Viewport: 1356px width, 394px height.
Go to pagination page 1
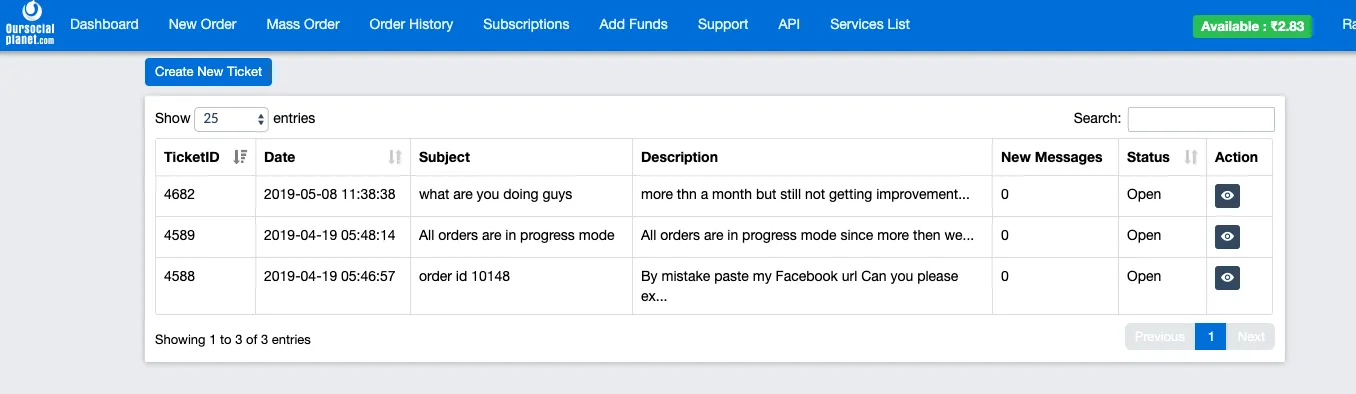pos(1210,337)
